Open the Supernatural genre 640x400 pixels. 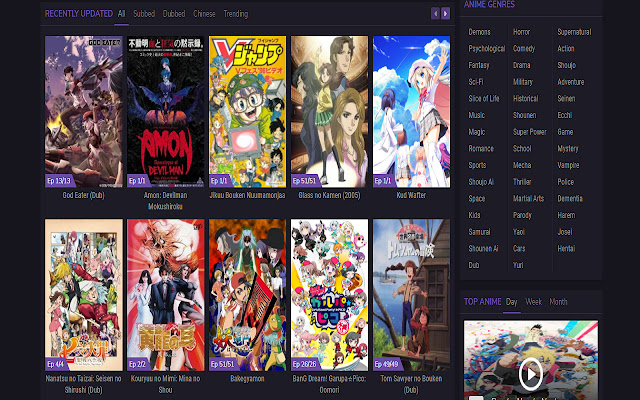click(574, 32)
